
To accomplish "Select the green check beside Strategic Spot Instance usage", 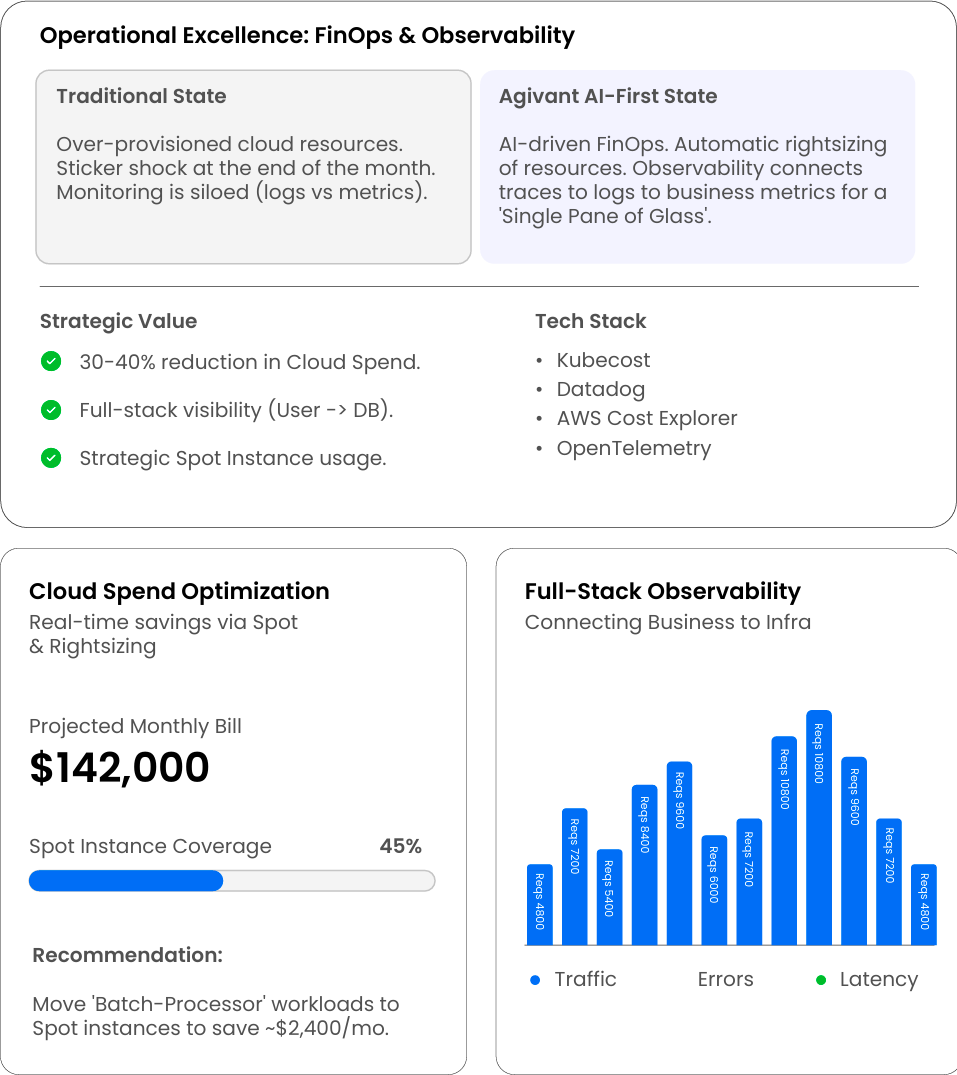I will click(x=51, y=458).
